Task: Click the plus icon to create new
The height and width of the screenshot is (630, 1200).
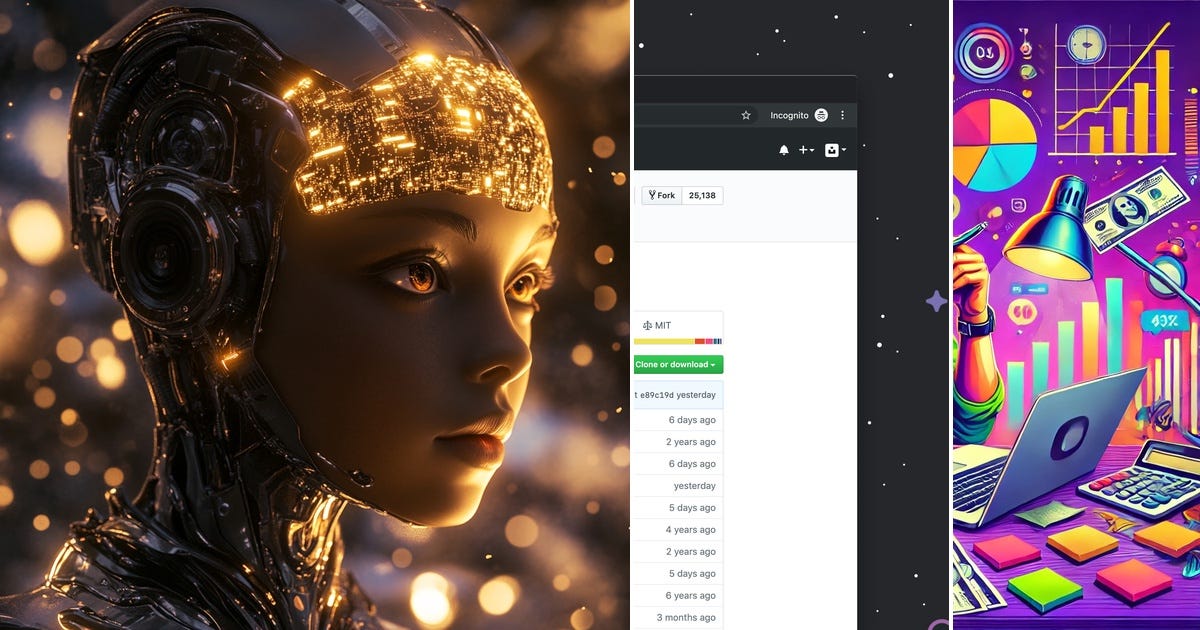Action: click(x=803, y=150)
